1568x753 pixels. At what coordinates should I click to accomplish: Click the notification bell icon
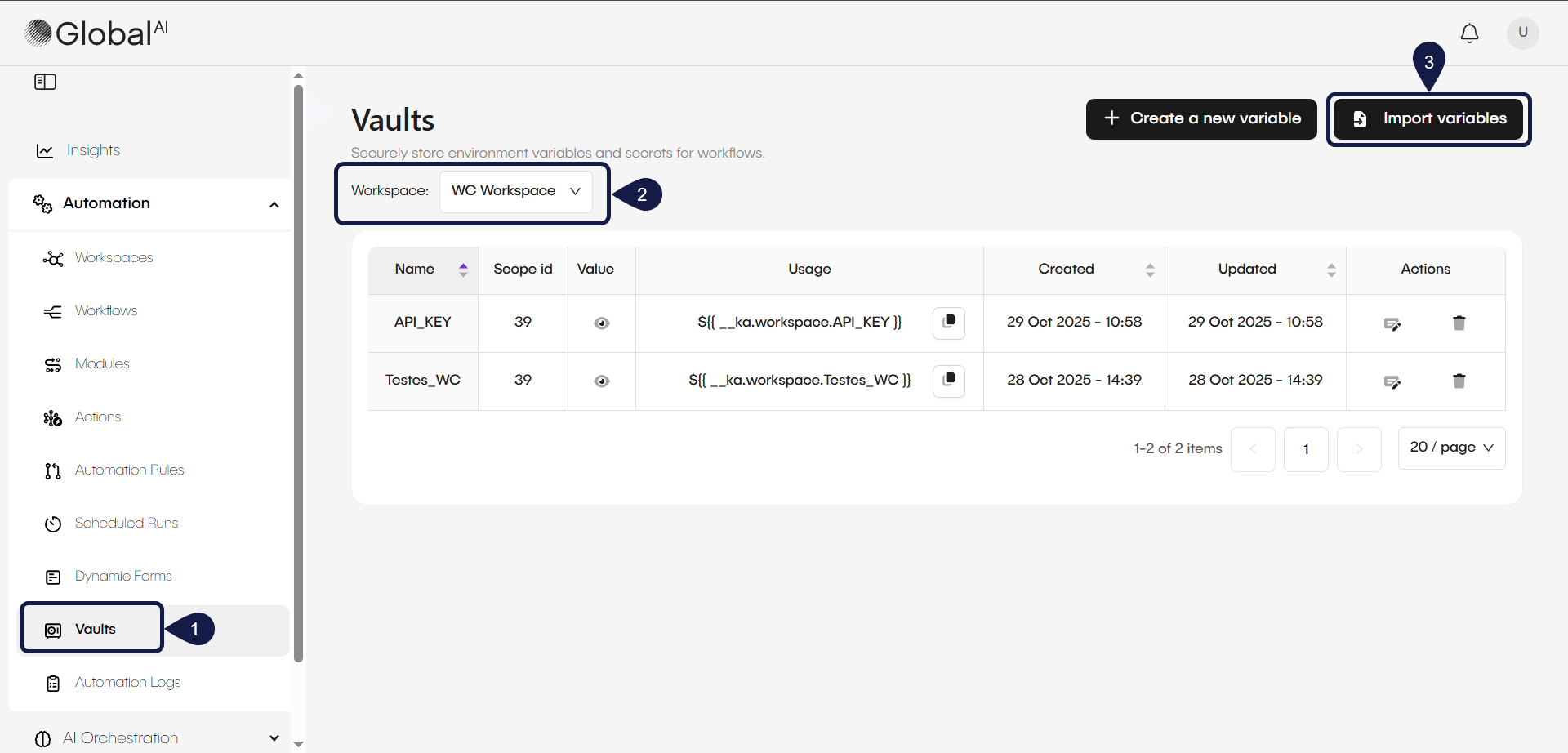(x=1469, y=33)
